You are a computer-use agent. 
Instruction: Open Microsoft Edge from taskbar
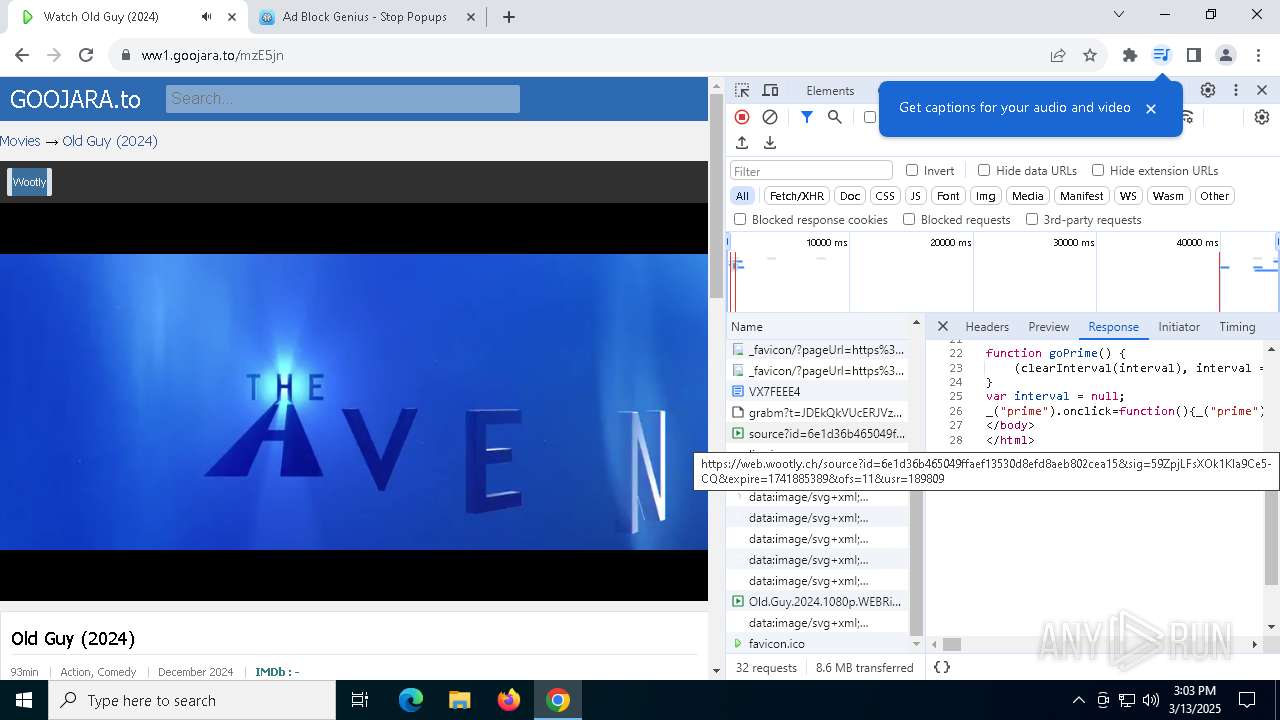(411, 700)
